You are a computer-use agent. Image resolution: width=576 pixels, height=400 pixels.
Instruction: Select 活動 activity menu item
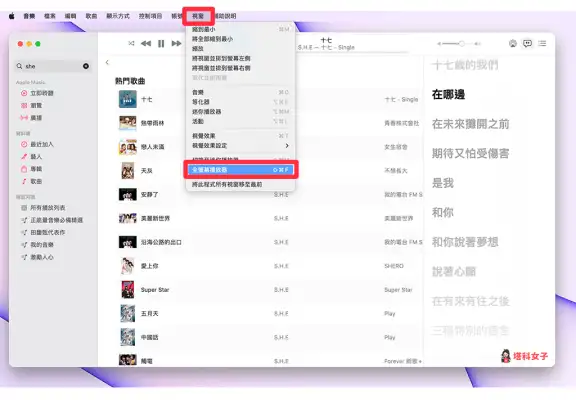tap(240, 121)
